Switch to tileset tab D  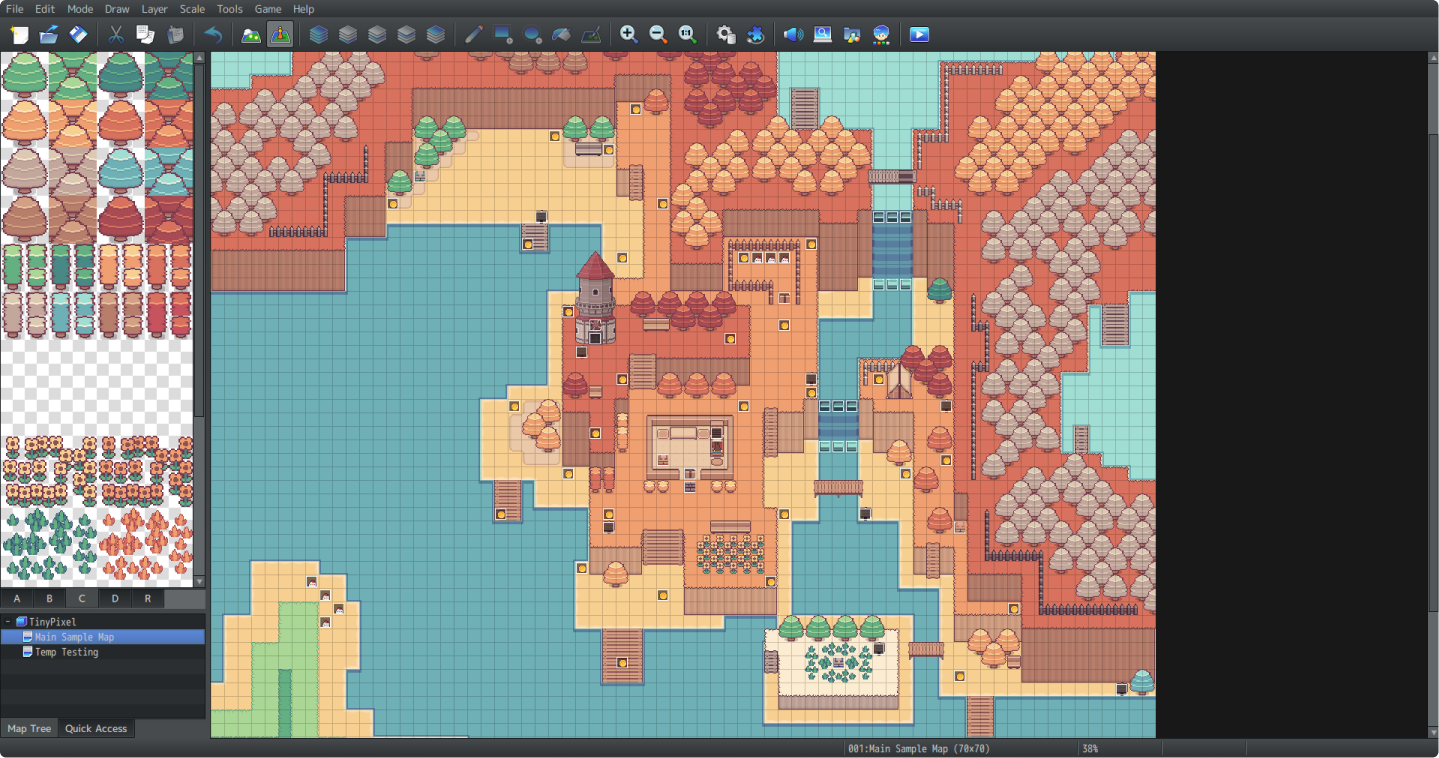[115, 599]
